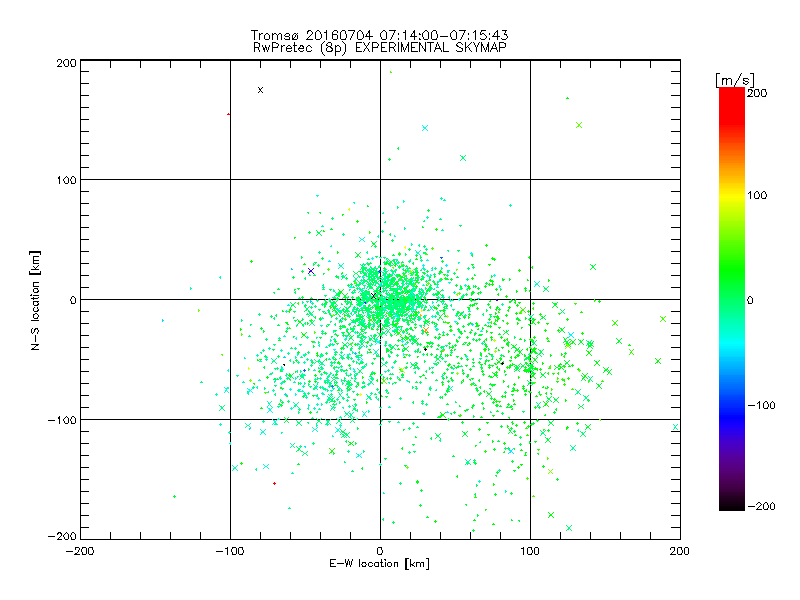Click the subtitle 'RwPretec (8p) EXPERIMENTAL SKYMAP'
Image resolution: width=800 pixels, height=600 pixels.
coord(380,48)
